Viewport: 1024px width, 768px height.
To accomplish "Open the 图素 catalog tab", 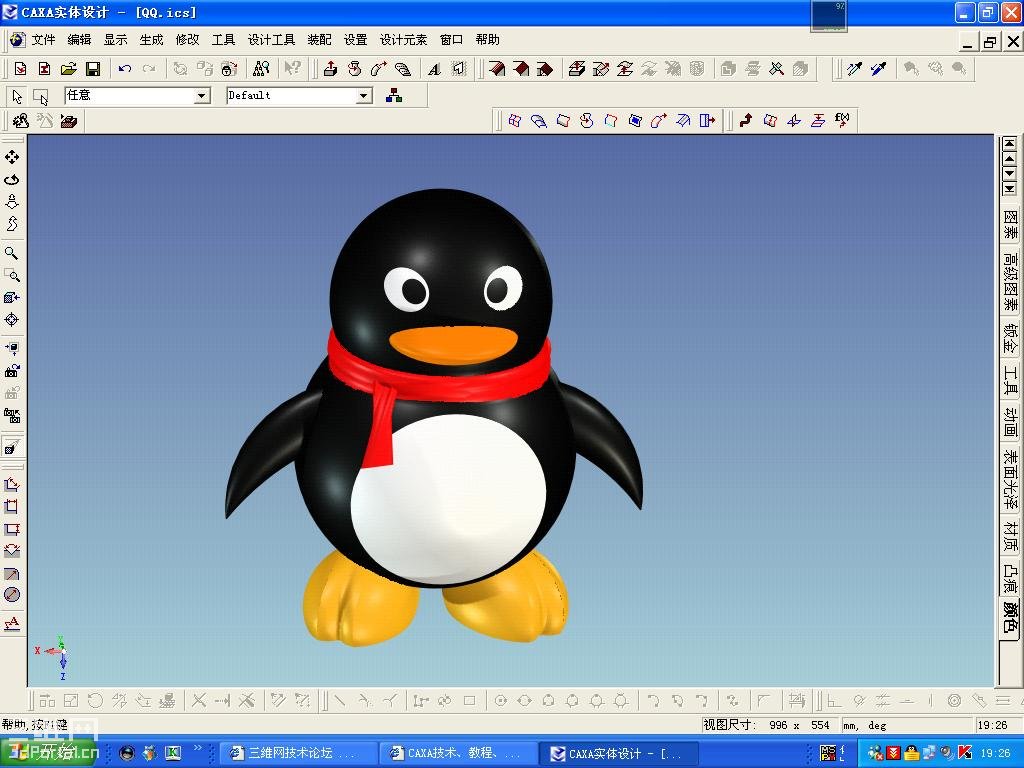I will (1010, 225).
